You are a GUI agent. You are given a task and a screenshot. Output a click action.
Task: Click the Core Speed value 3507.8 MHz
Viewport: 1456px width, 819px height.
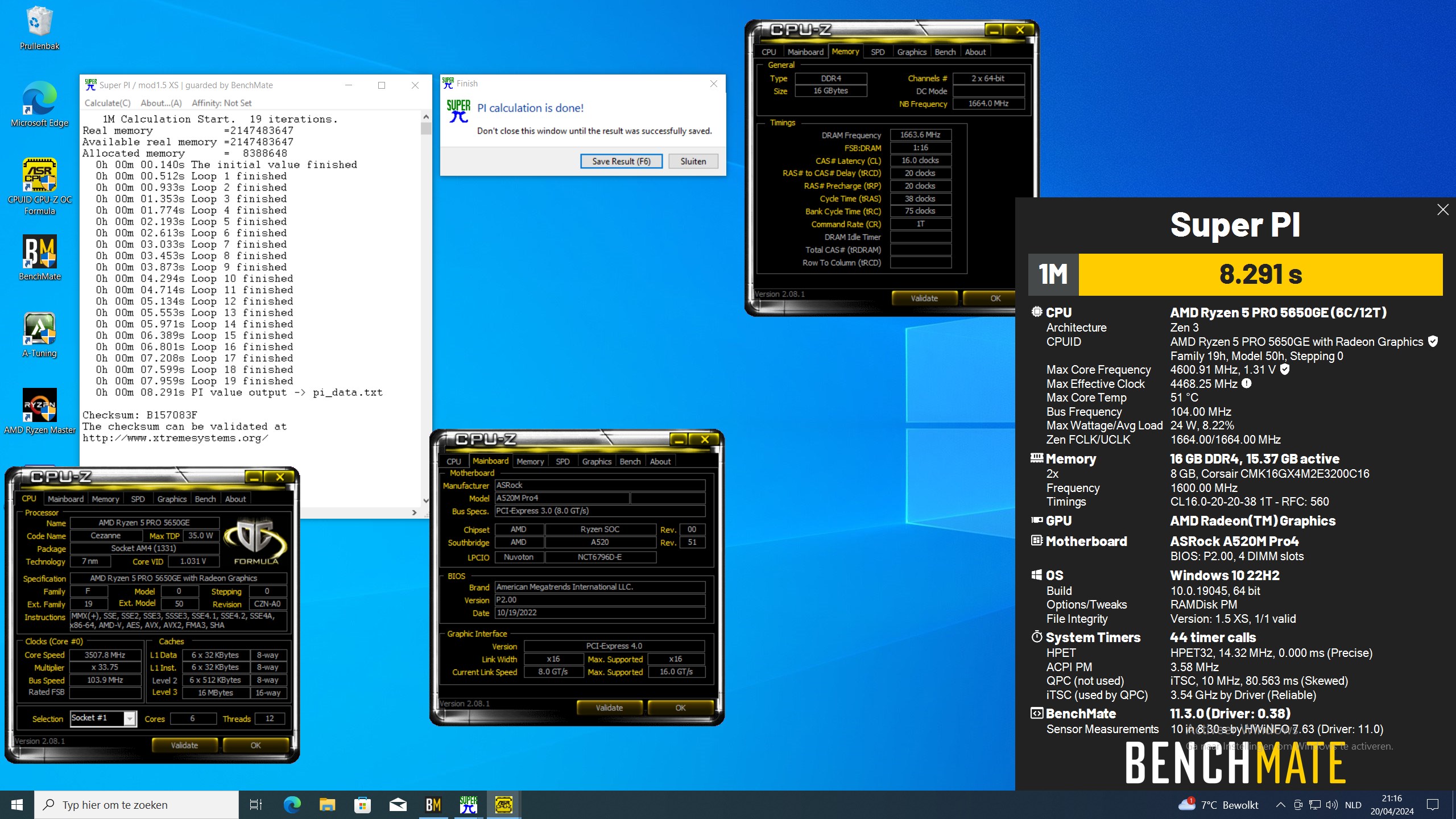[x=105, y=655]
